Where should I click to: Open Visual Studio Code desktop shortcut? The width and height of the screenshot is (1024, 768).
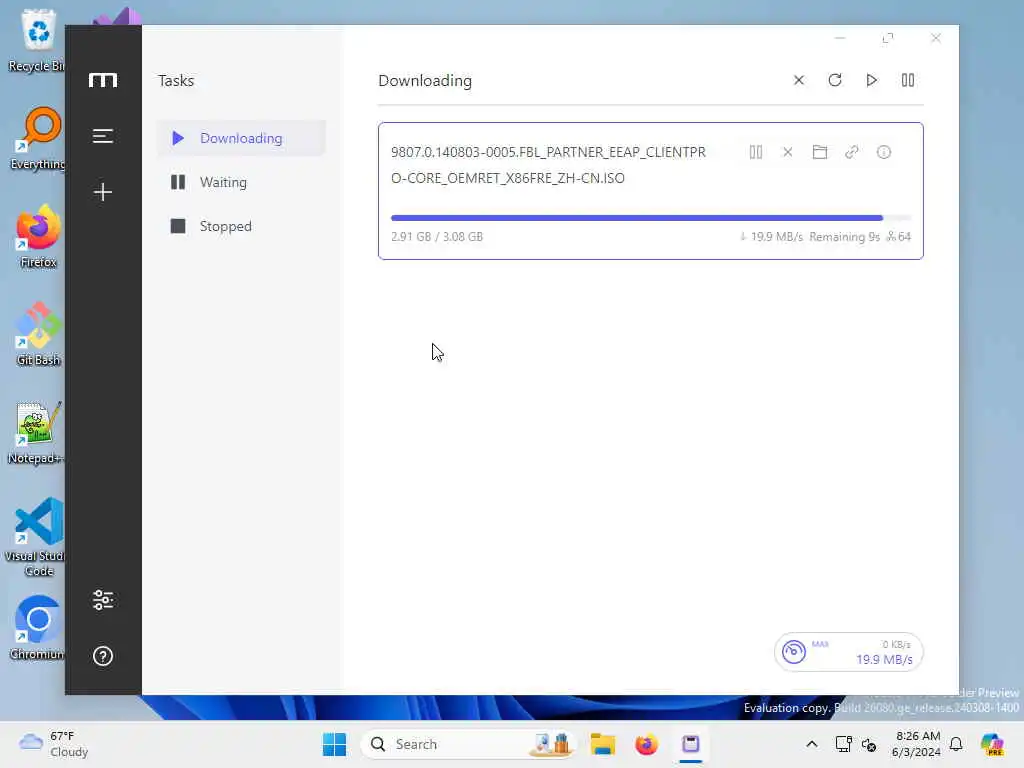click(38, 537)
